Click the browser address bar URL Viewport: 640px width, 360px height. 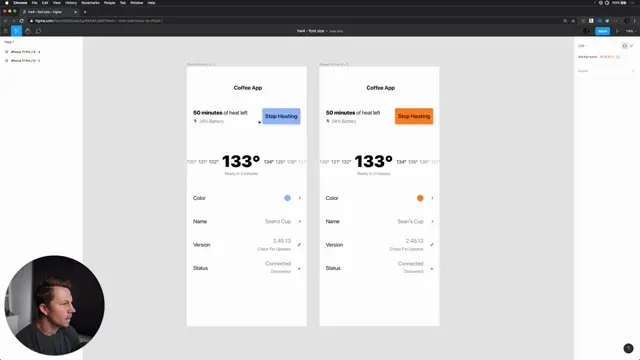[98, 21]
